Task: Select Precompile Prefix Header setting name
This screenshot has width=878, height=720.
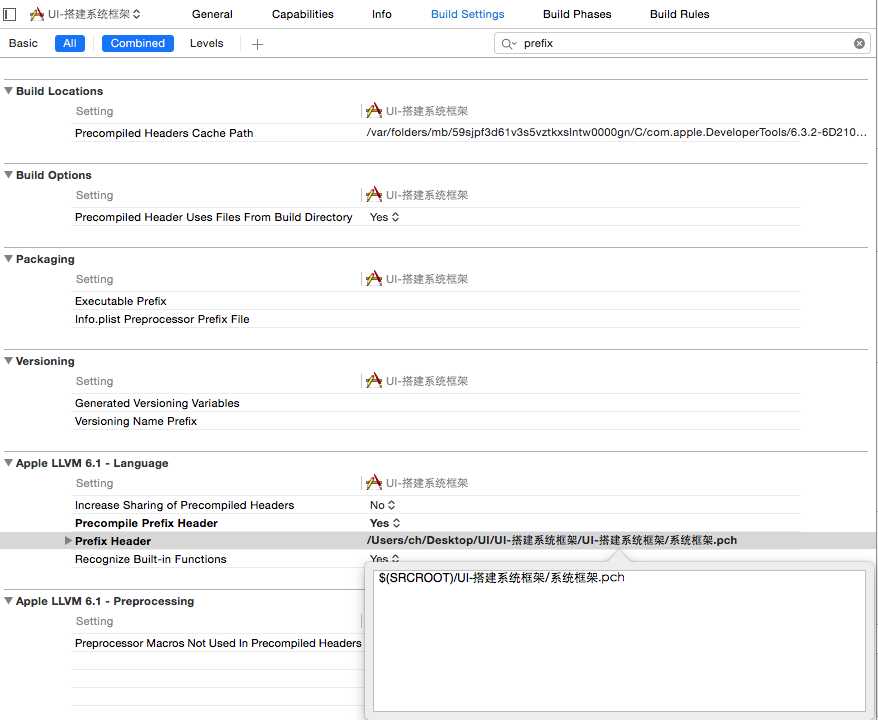Action: (x=146, y=523)
